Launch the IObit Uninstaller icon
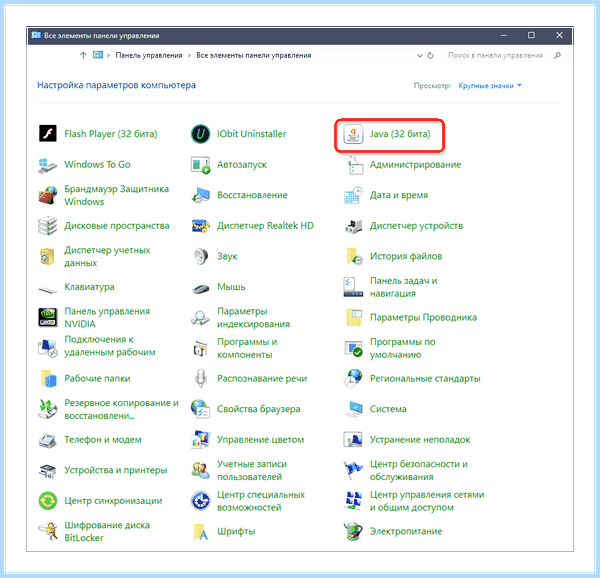 (x=201, y=134)
